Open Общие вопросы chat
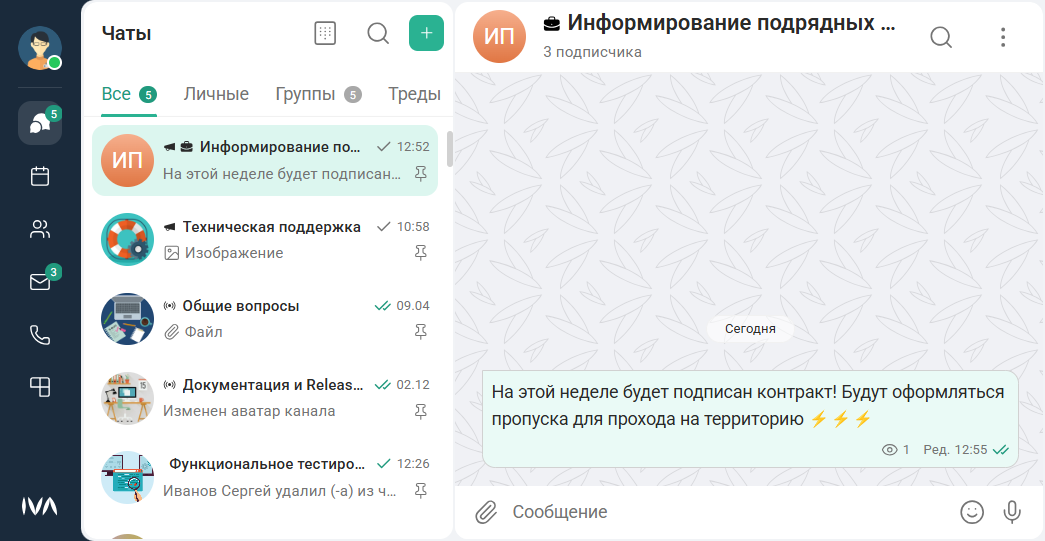This screenshot has height=541, width=1045. coord(265,318)
